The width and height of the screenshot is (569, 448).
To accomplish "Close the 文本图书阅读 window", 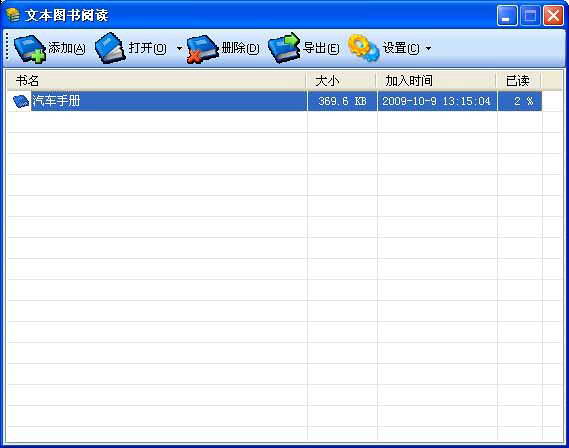I will tap(553, 16).
